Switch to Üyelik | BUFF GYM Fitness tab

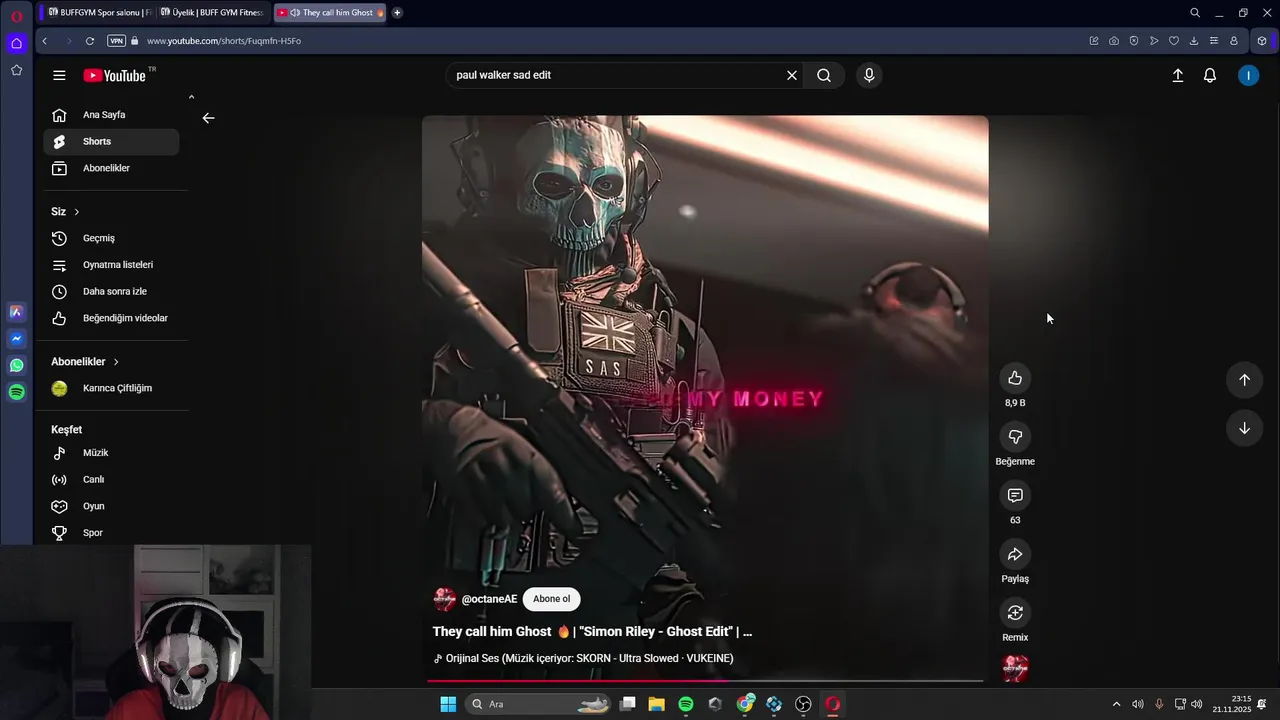(212, 13)
